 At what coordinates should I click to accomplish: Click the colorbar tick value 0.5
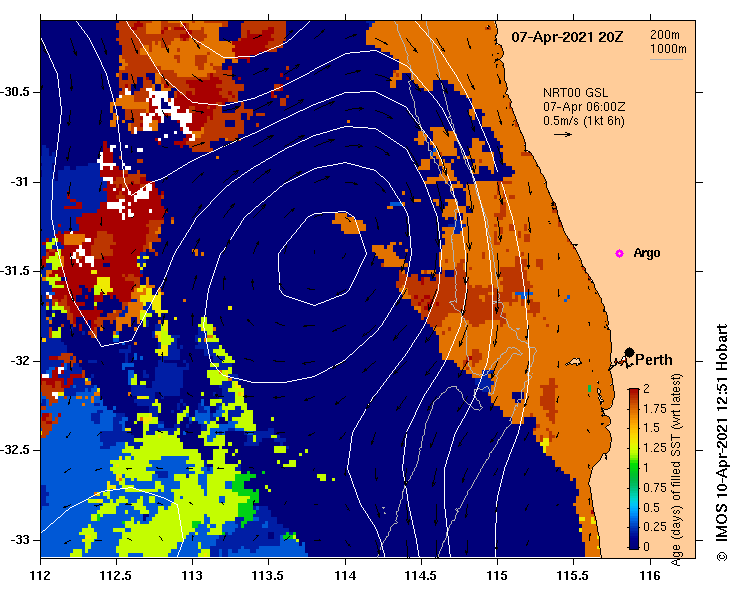coord(652,508)
